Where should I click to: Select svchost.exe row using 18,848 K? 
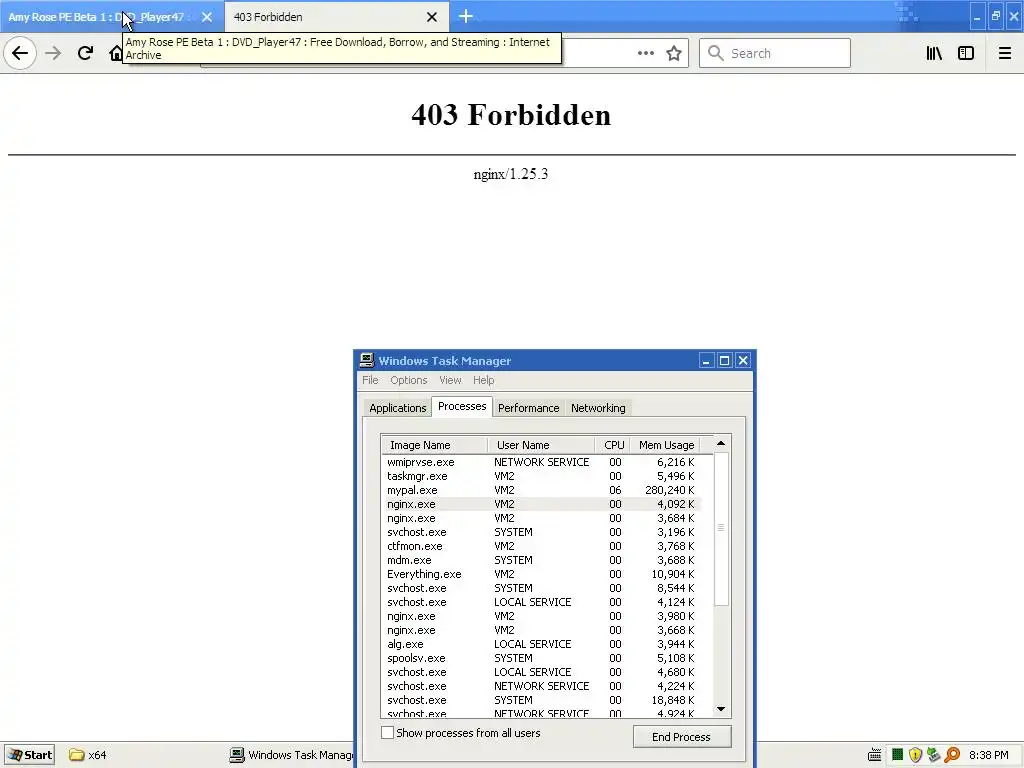point(541,700)
